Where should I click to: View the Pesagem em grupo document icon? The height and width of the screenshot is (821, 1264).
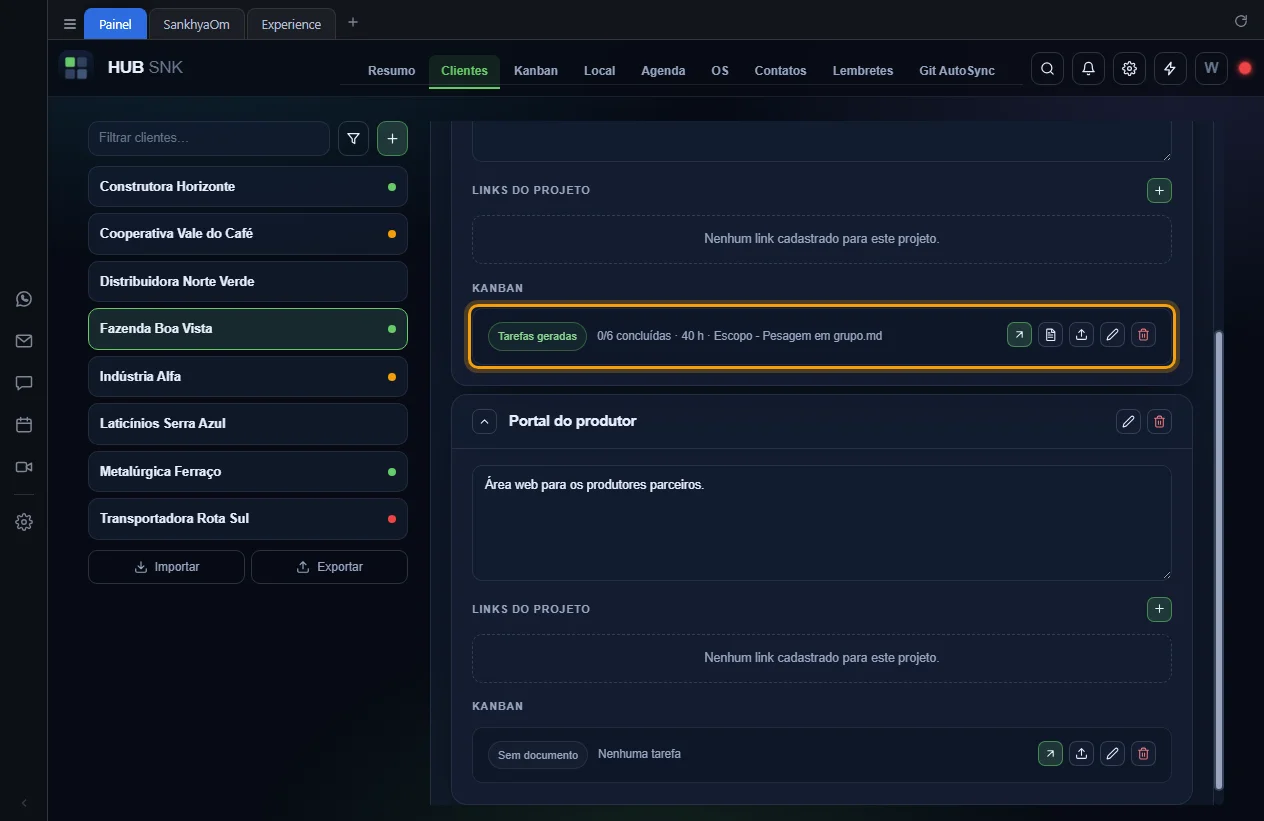pyautogui.click(x=1050, y=335)
